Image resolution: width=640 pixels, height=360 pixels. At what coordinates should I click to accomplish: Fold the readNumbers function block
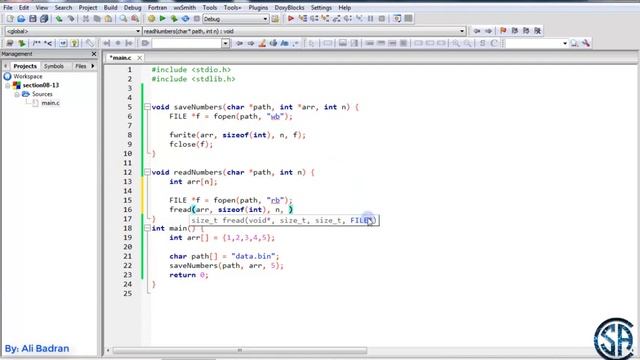point(147,172)
